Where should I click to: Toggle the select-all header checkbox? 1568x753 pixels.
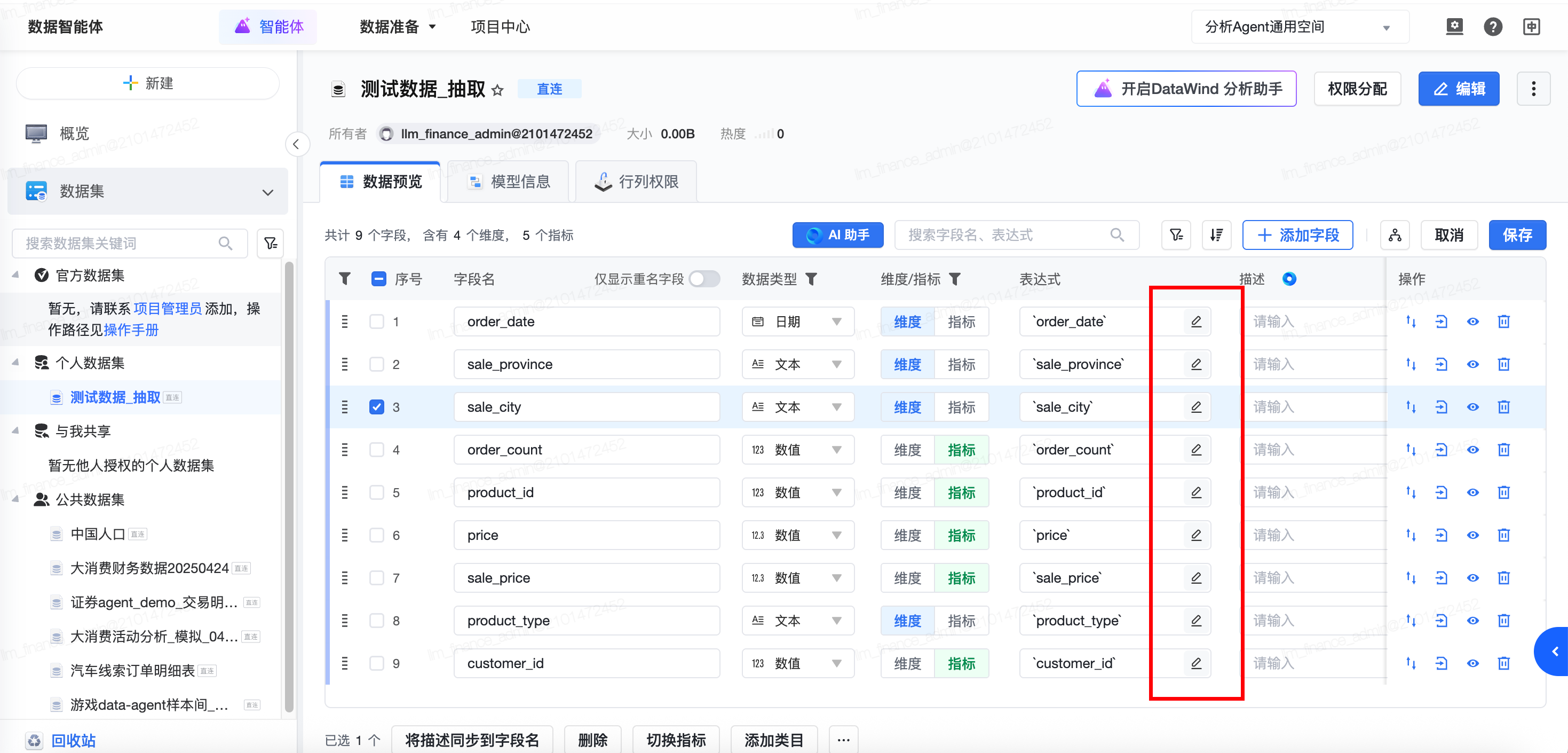[x=378, y=278]
